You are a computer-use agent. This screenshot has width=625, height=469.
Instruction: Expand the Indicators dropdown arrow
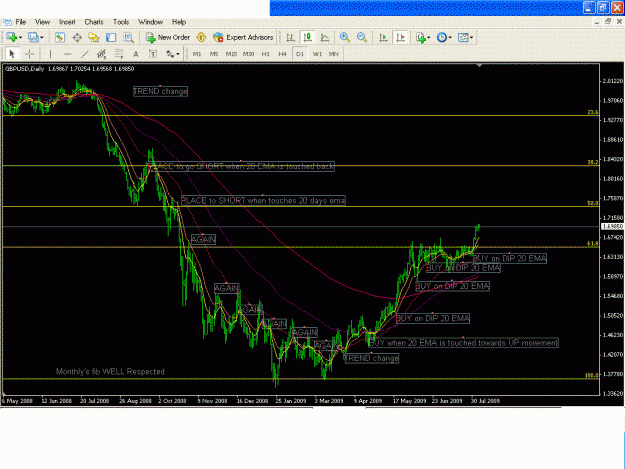pyautogui.click(x=429, y=37)
